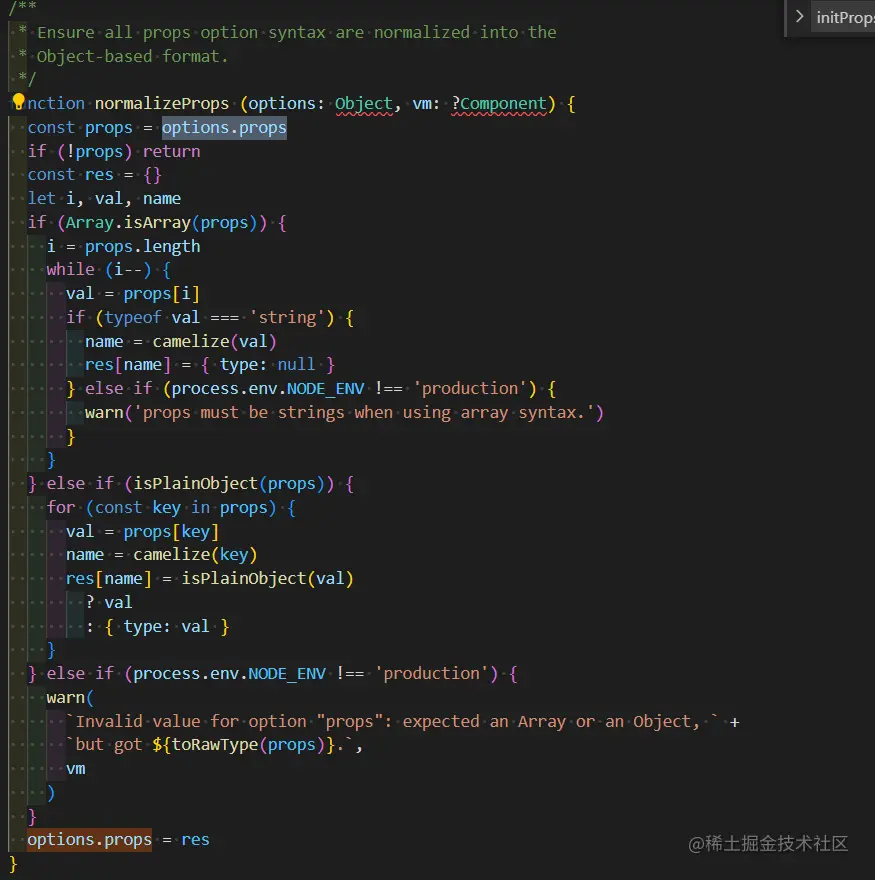
Task: Click the 'const res = {}' line
Action: [94, 175]
